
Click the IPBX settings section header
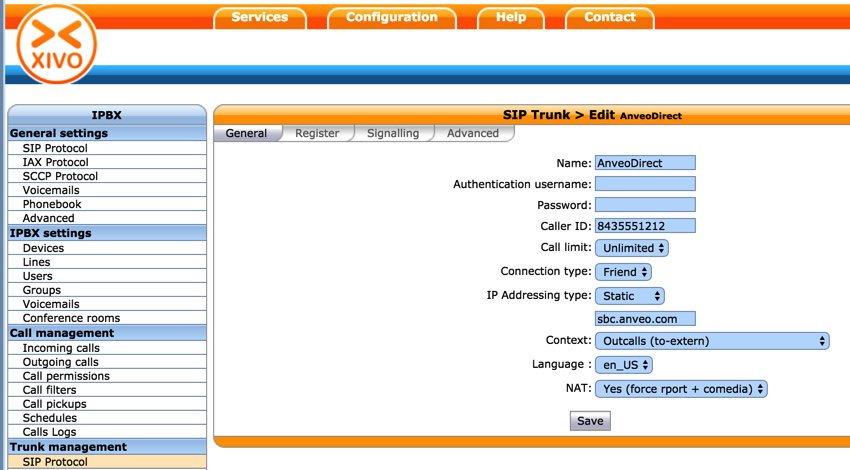pos(107,233)
